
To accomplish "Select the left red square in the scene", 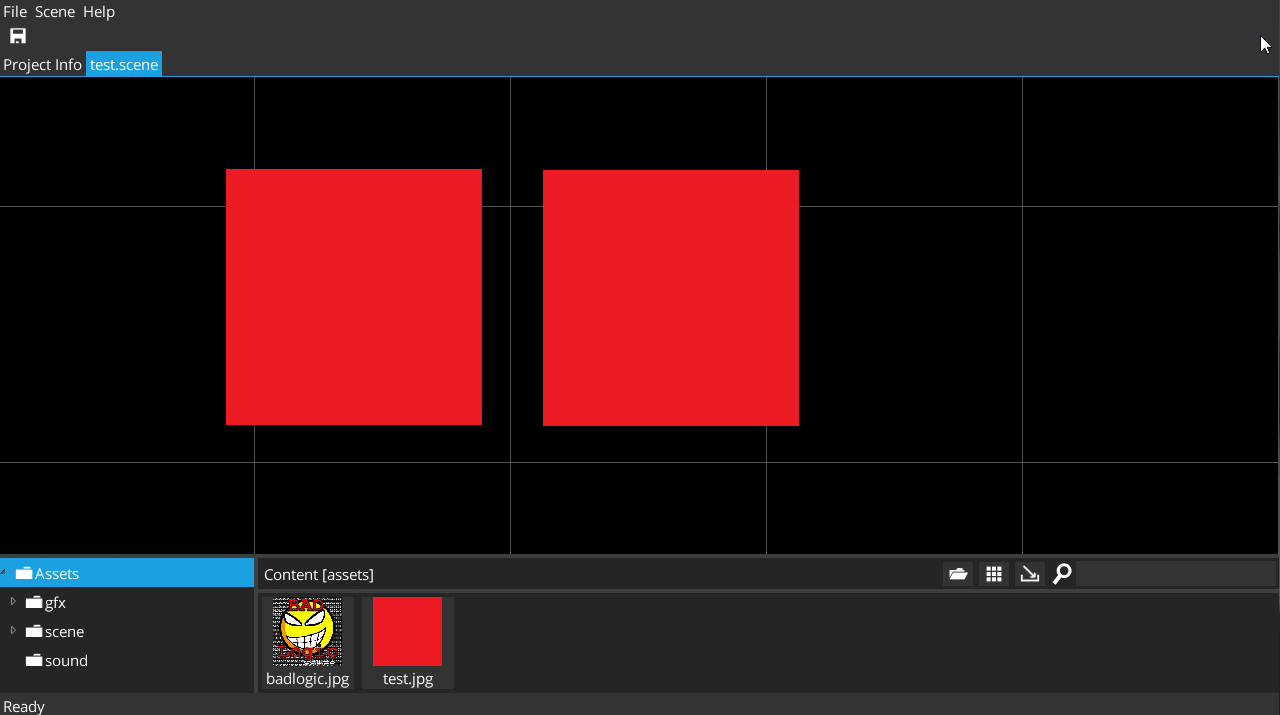I will [x=354, y=297].
